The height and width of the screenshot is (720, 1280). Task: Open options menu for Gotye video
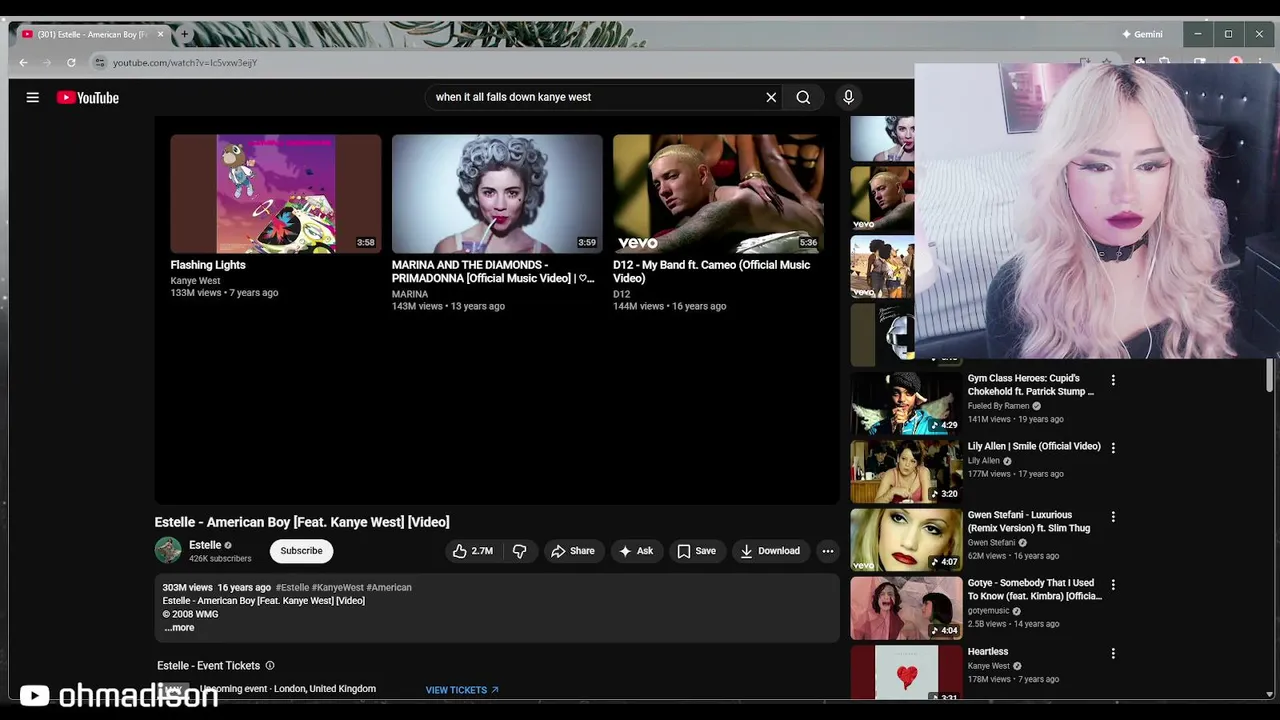point(1113,584)
